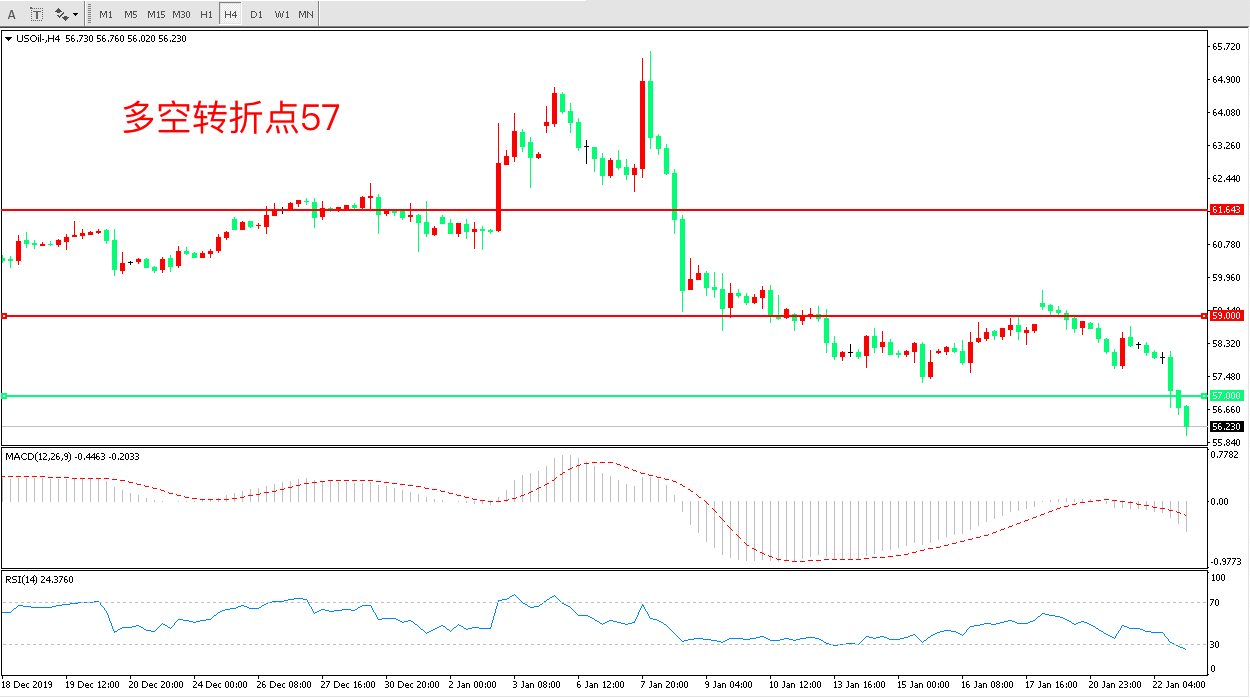Switch to M5 timeframe
Screen dimensions: 1250x698
point(131,14)
